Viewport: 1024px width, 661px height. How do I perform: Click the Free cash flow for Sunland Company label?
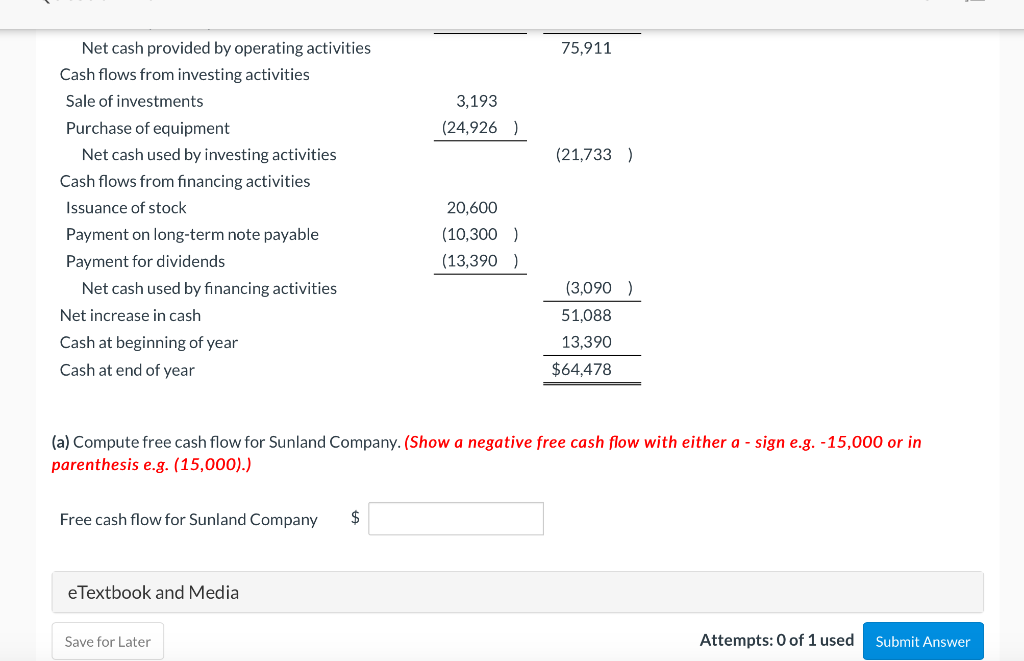tap(189, 519)
